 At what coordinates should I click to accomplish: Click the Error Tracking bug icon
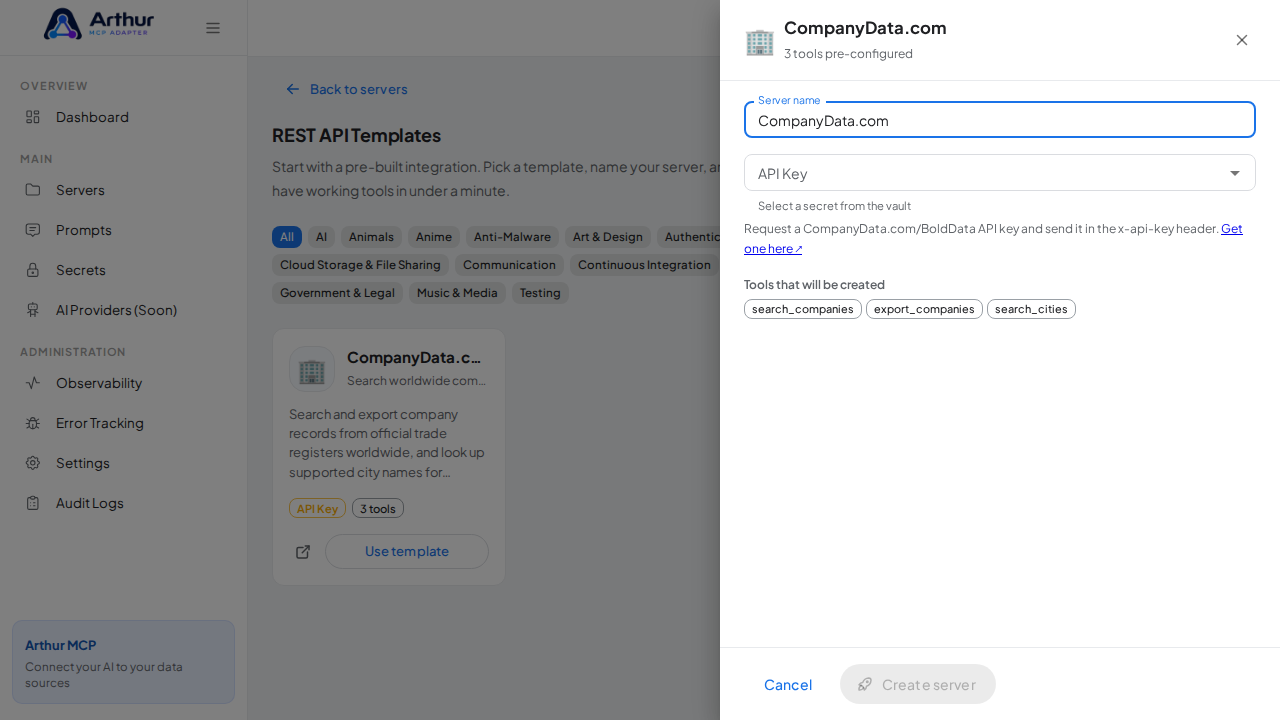(33, 423)
